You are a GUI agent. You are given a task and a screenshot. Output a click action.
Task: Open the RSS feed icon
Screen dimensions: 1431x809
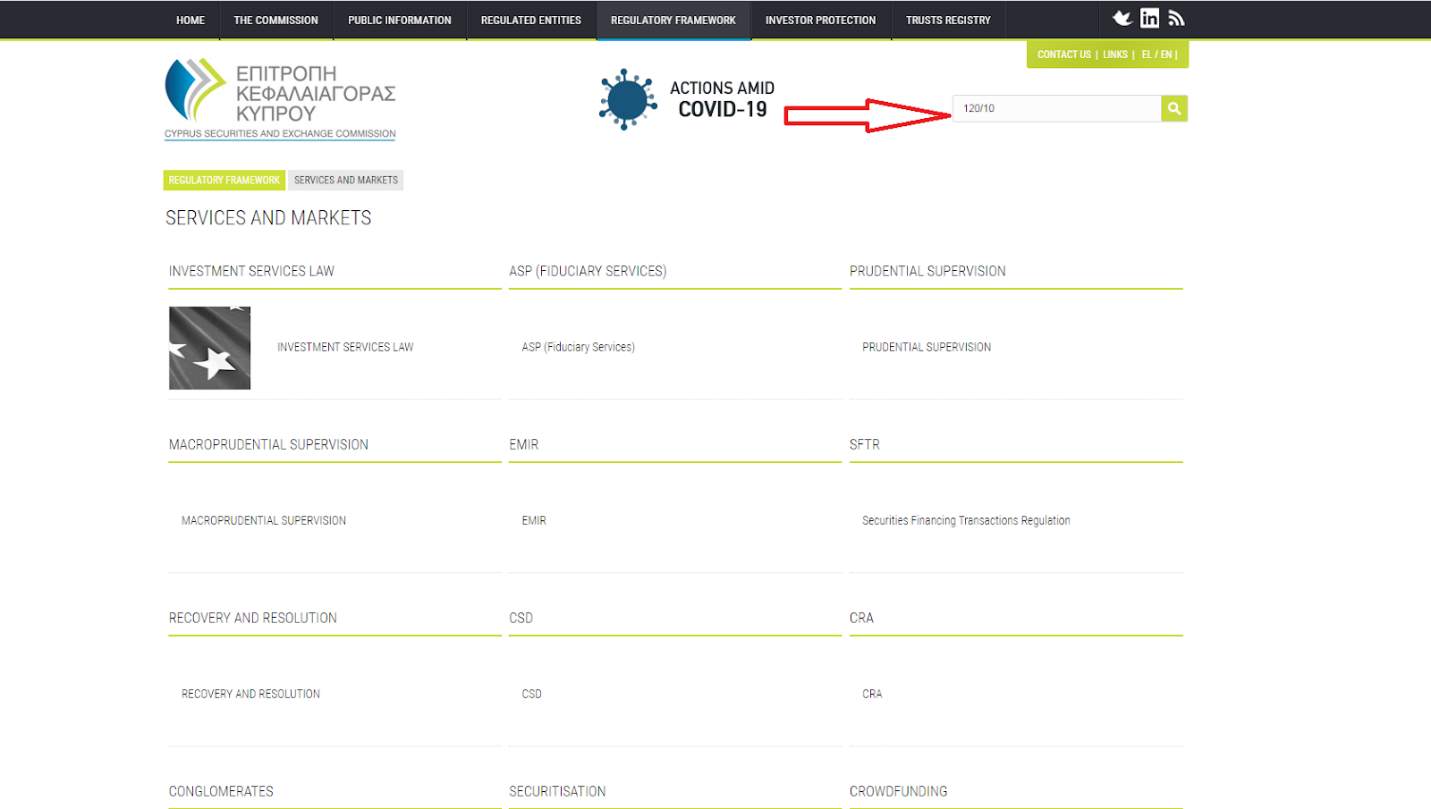click(x=1176, y=18)
